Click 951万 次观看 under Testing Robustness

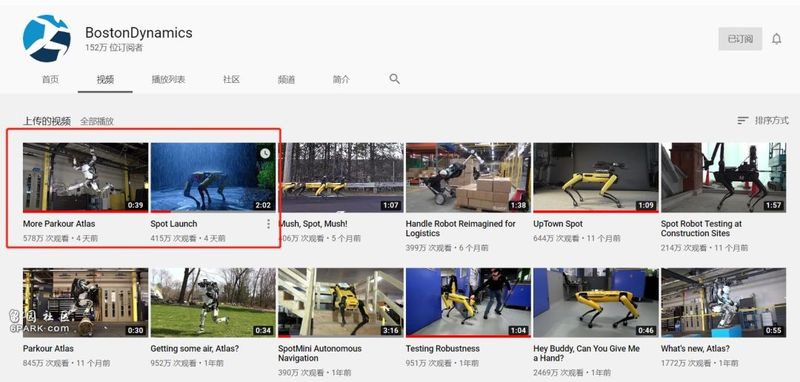tap(429, 363)
